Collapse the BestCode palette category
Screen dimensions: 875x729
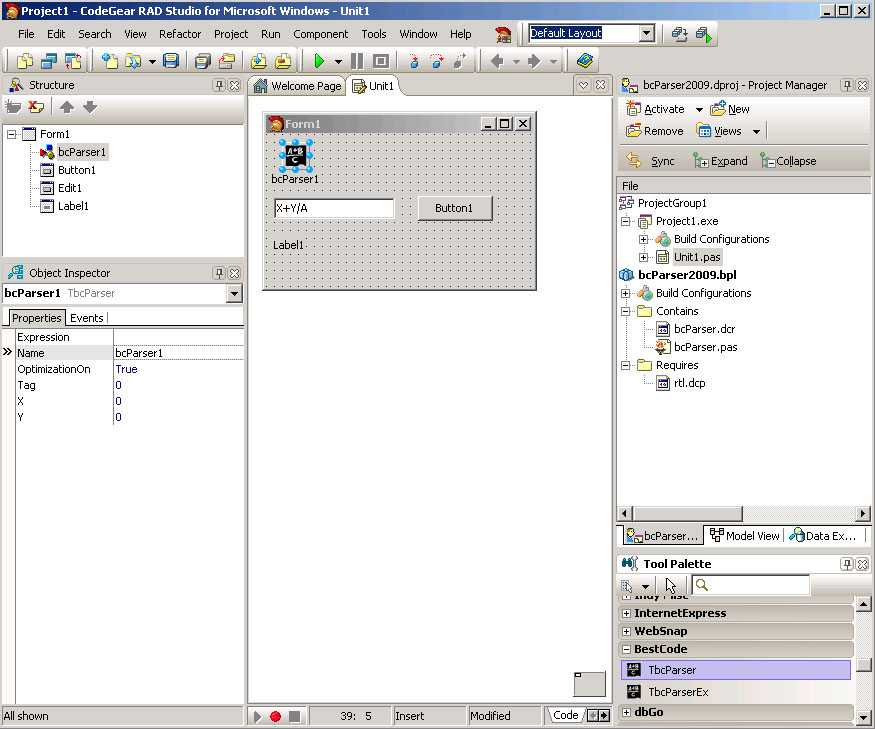tap(626, 649)
